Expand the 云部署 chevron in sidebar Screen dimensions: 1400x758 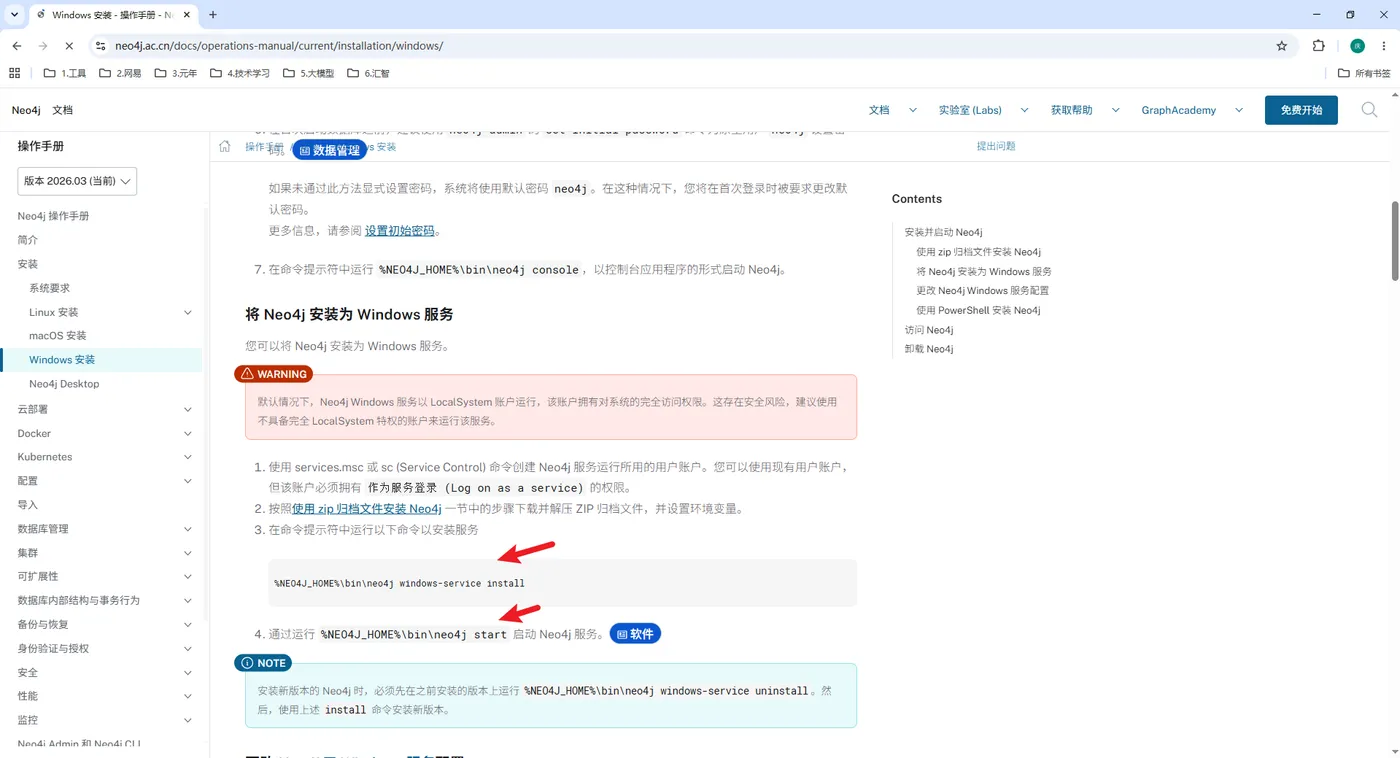pyautogui.click(x=188, y=409)
